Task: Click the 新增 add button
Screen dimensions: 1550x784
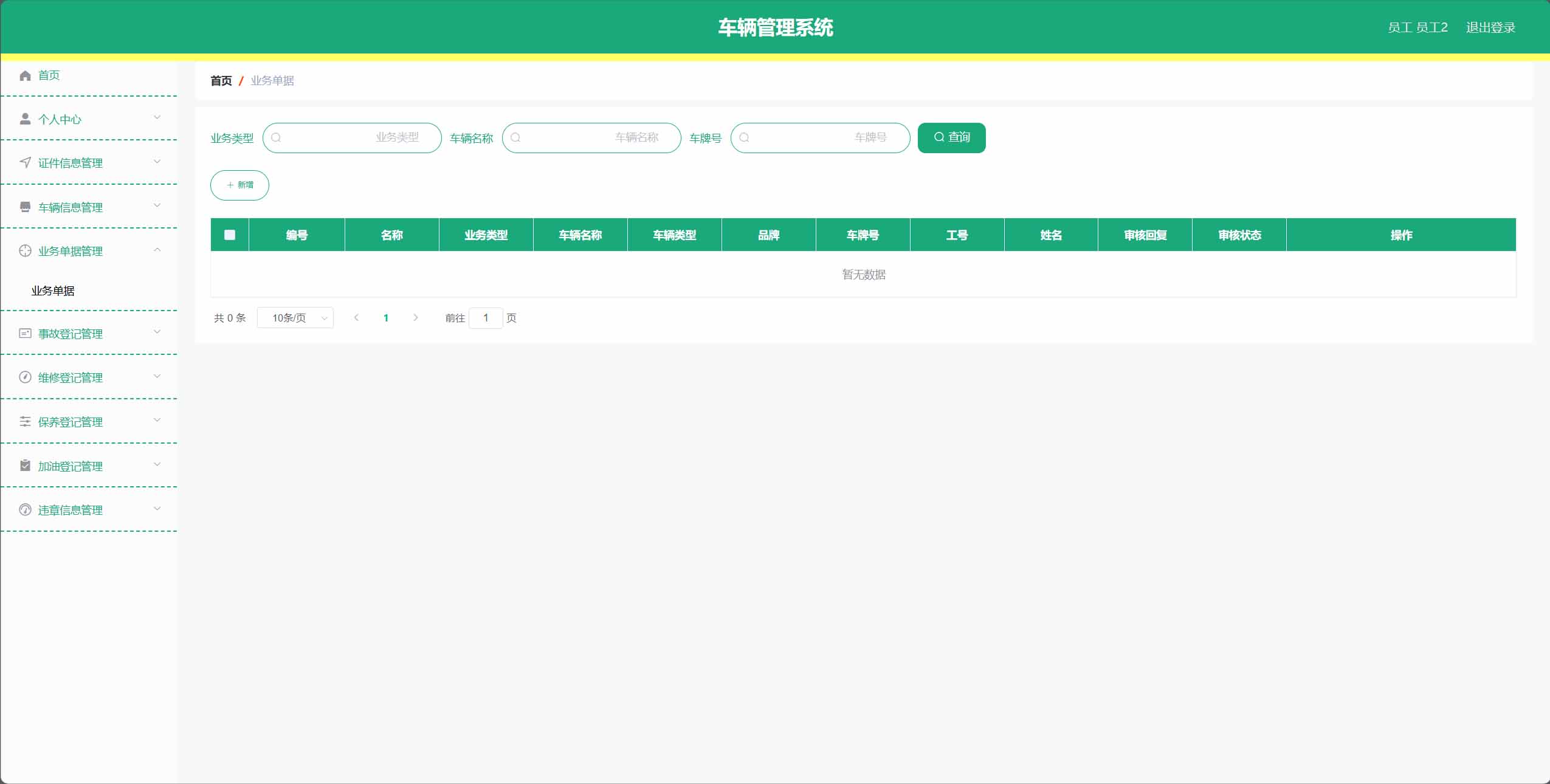Action: [x=239, y=185]
